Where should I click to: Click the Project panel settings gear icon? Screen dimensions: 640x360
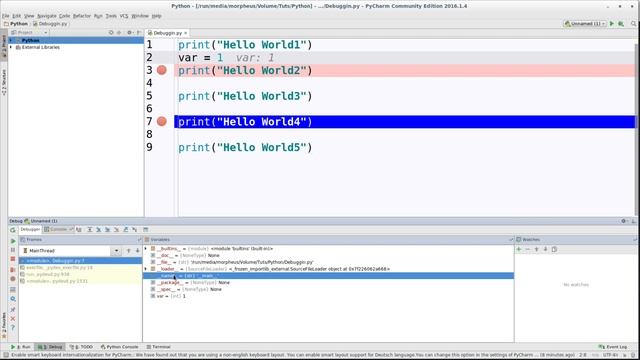pos(130,33)
